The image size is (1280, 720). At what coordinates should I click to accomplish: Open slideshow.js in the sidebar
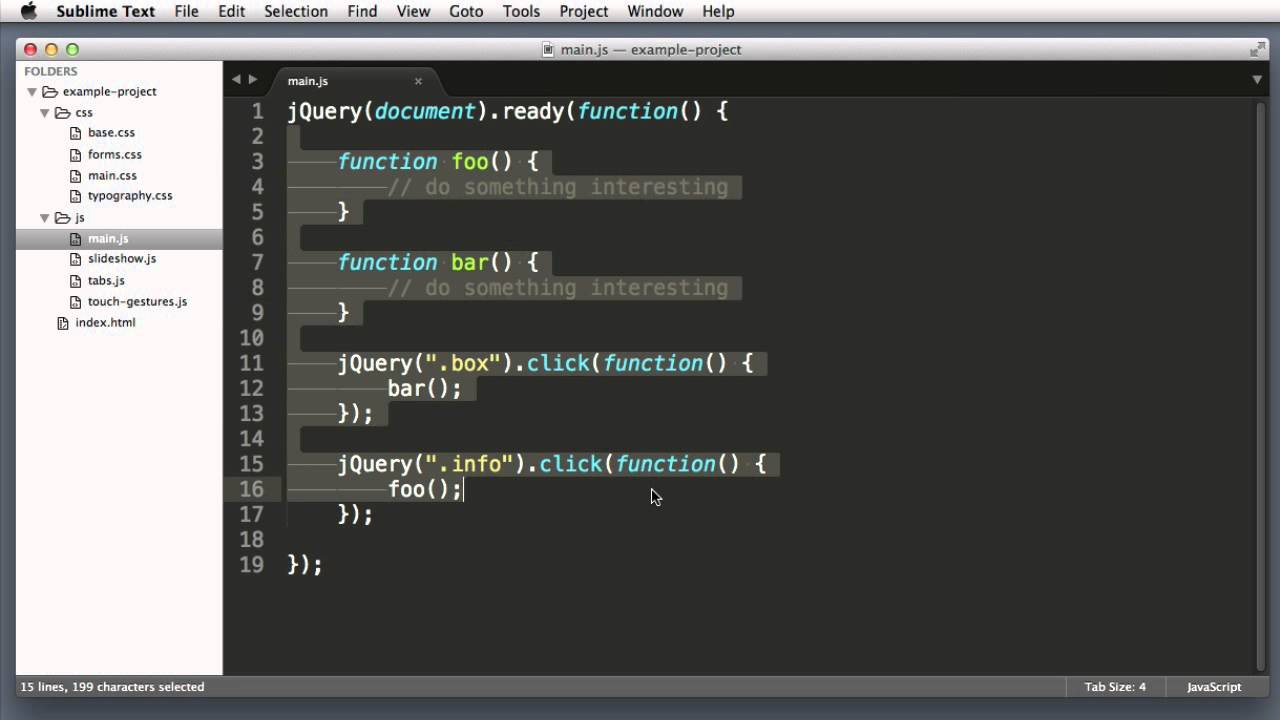tap(122, 259)
